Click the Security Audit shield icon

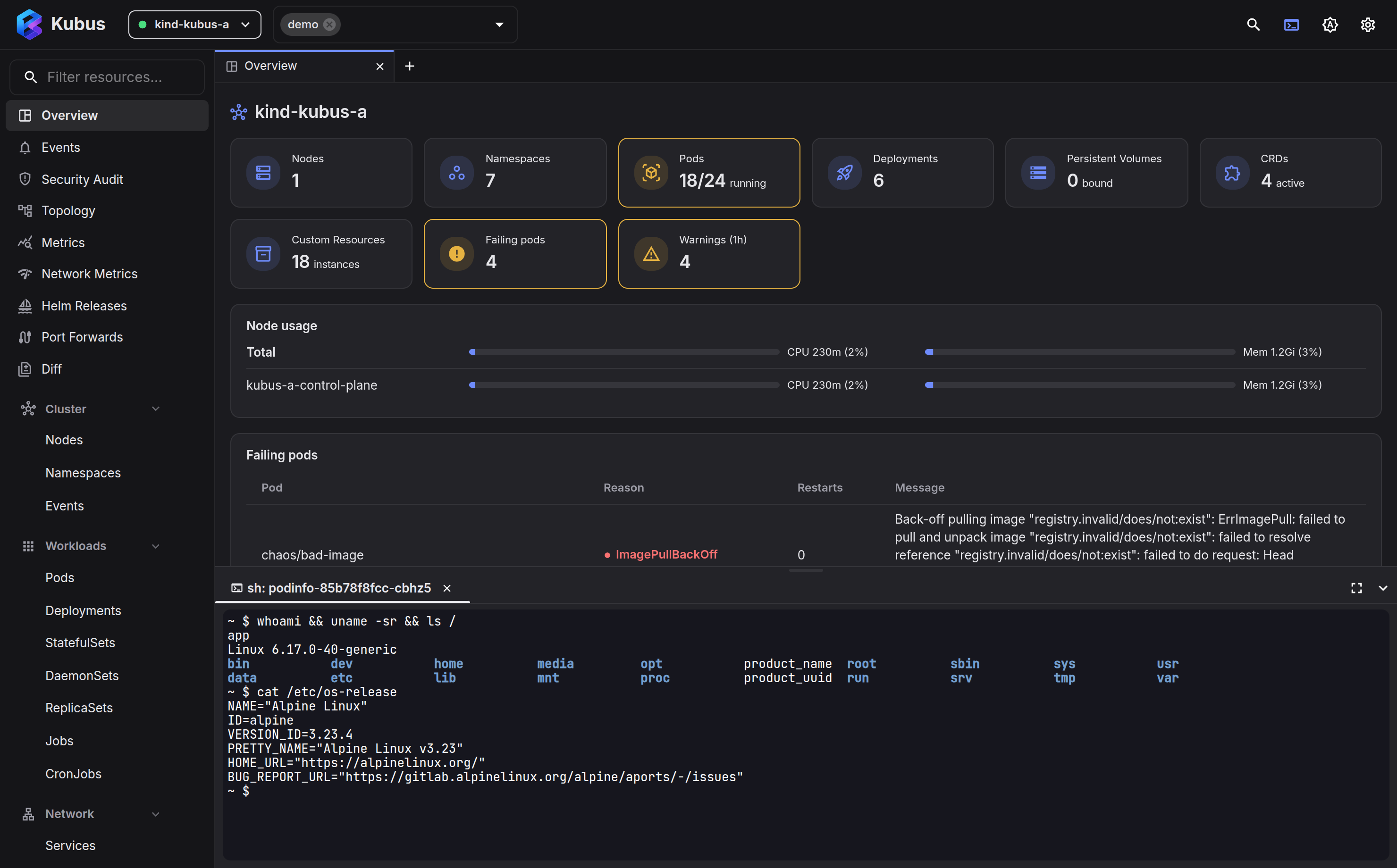(x=25, y=179)
